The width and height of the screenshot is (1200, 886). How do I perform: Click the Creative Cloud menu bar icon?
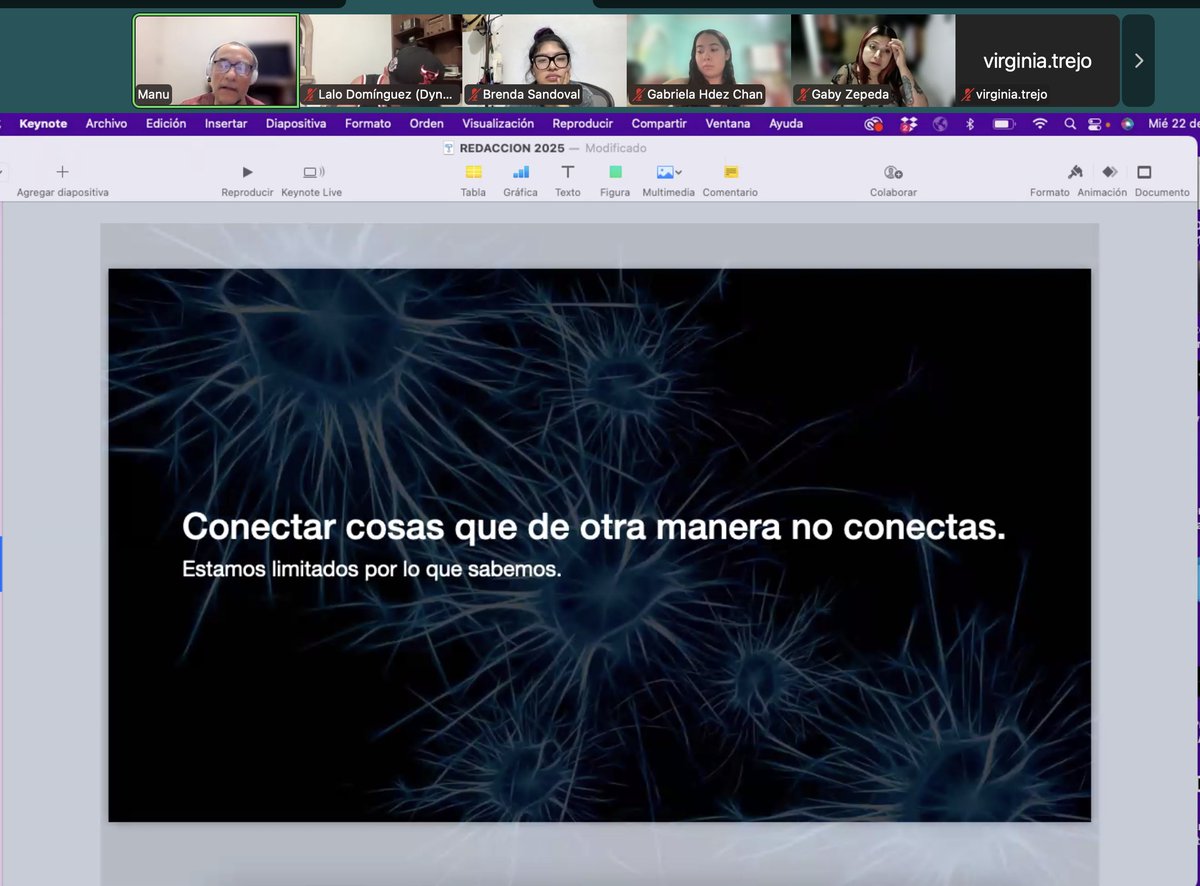(874, 124)
